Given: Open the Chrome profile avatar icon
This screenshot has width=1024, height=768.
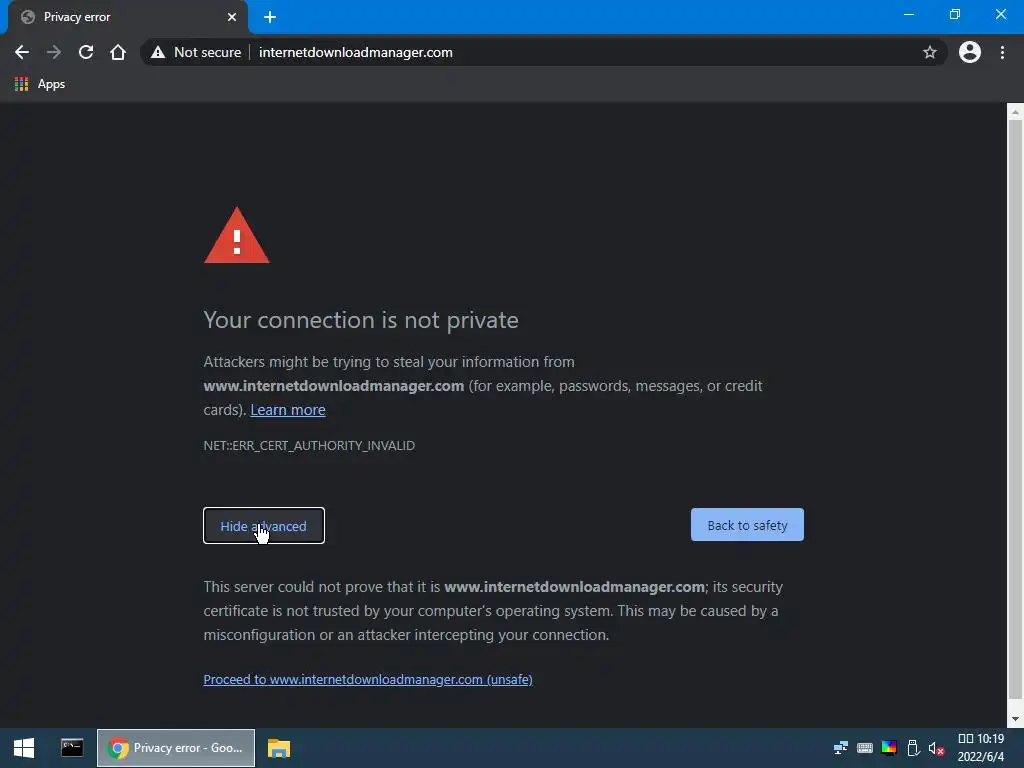Looking at the screenshot, I should point(969,52).
